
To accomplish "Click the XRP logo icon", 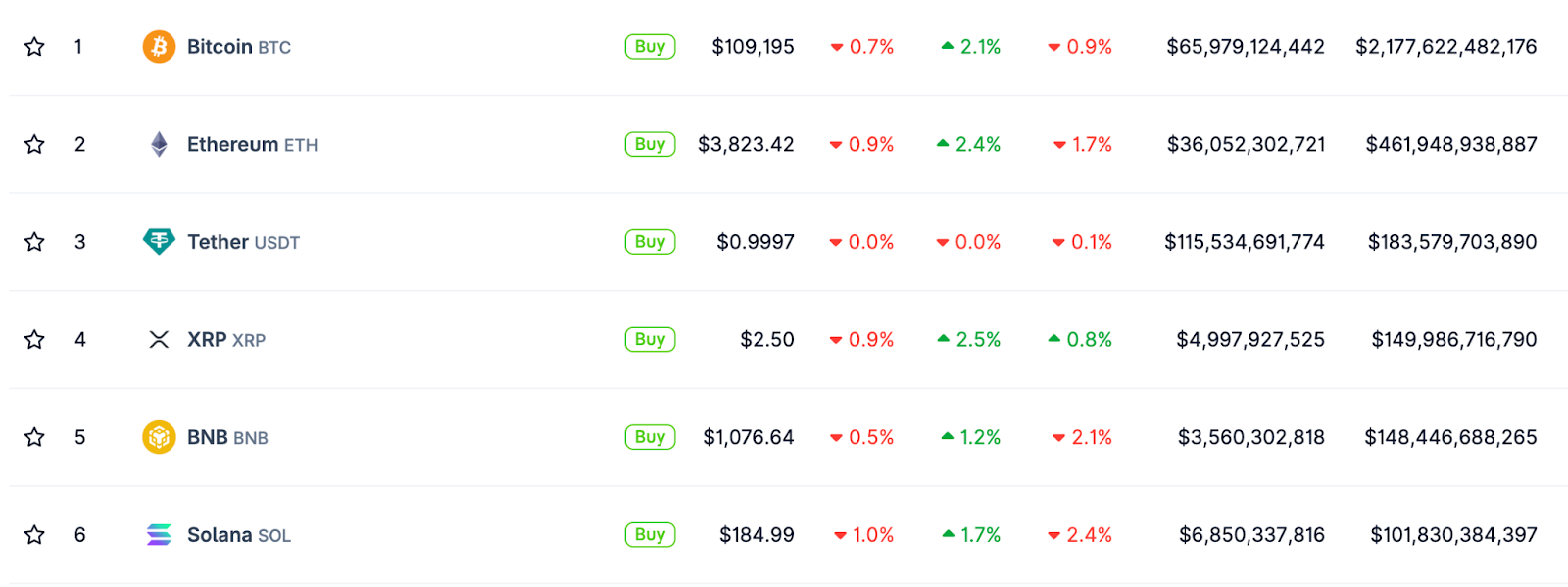I will [x=159, y=340].
